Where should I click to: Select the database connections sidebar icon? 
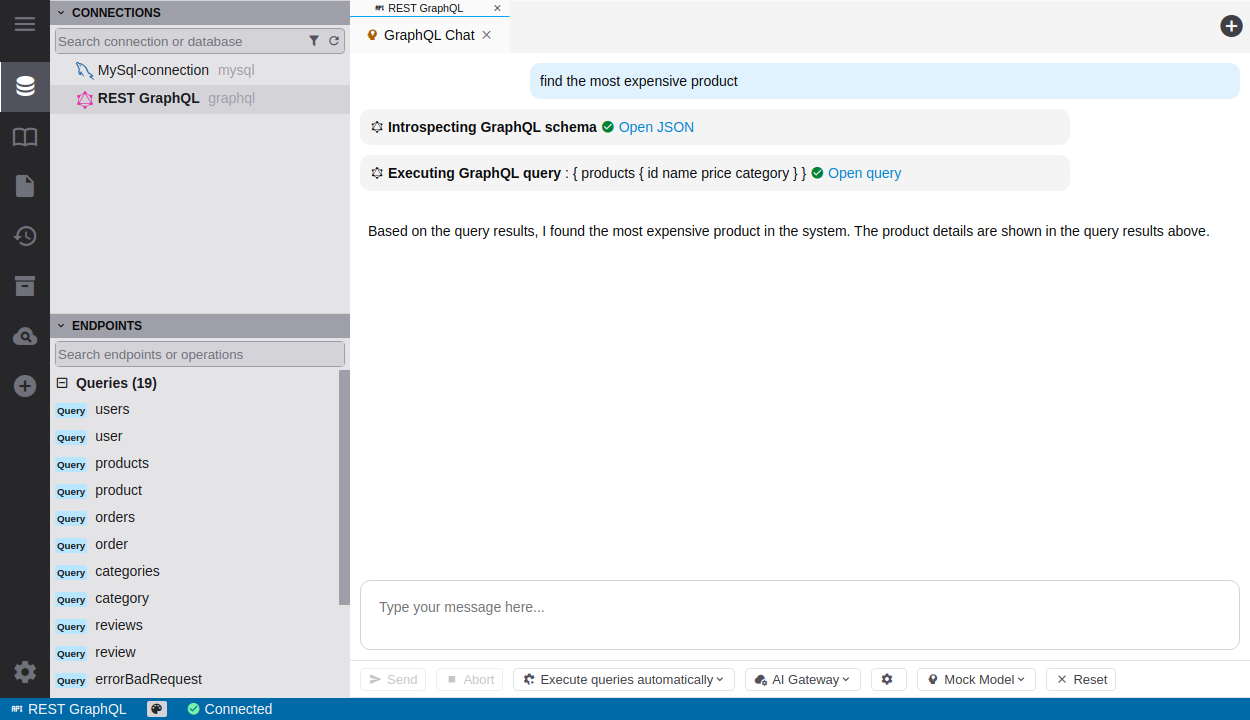pyautogui.click(x=25, y=87)
